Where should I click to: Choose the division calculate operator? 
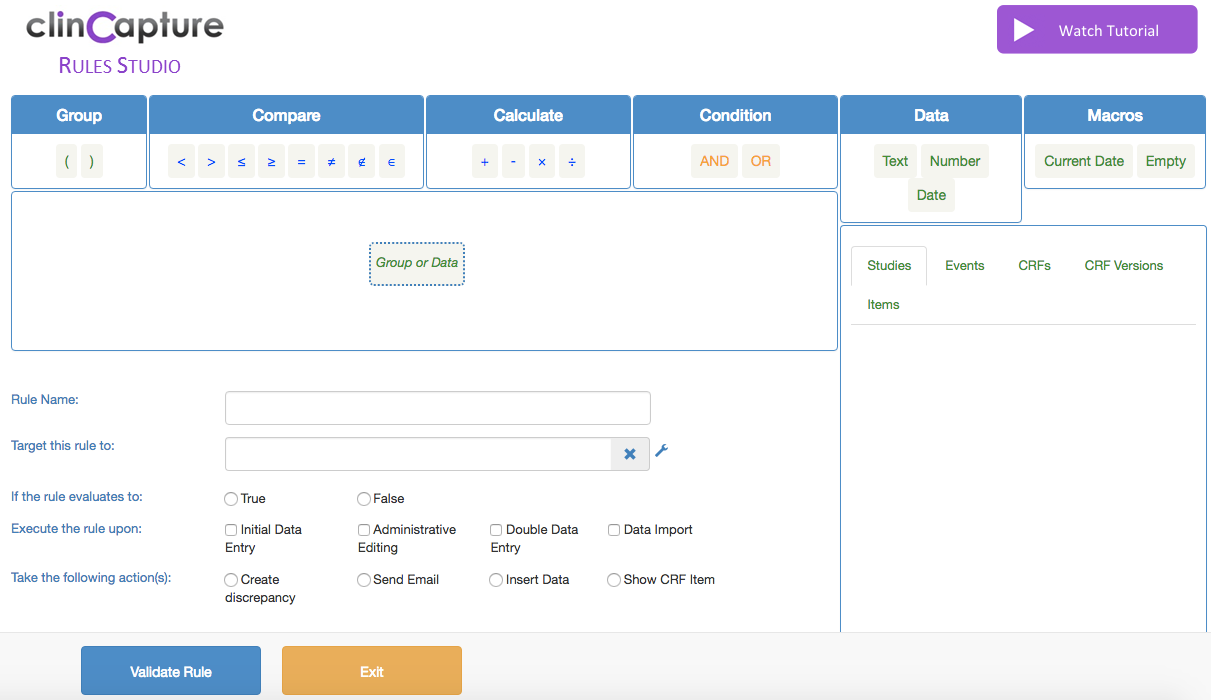572,161
